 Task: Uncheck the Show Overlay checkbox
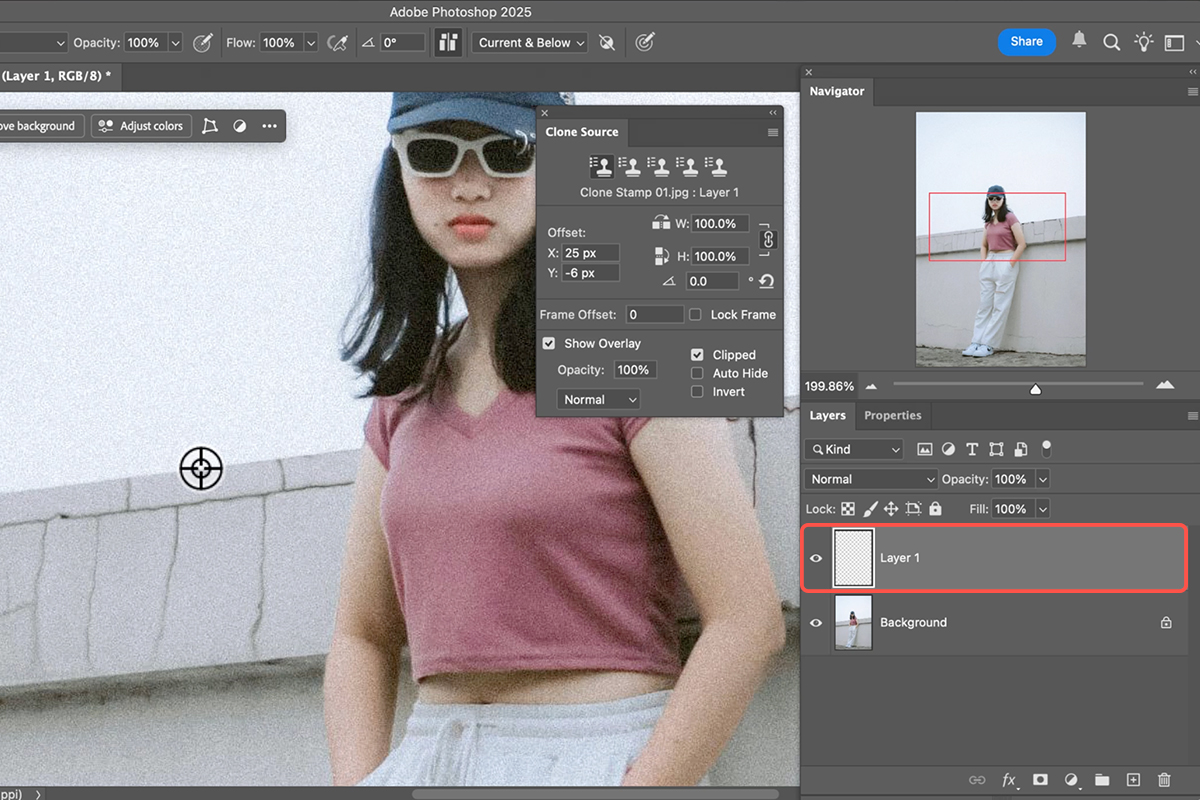[x=549, y=343]
